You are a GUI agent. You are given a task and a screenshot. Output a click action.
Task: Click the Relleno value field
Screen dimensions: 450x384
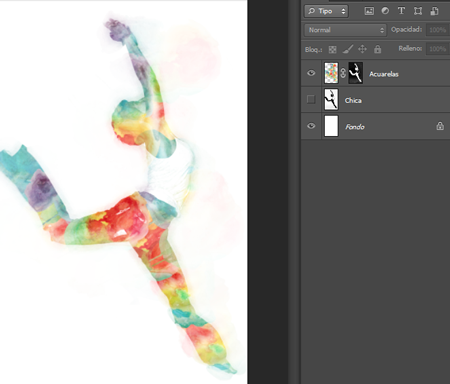(437, 49)
